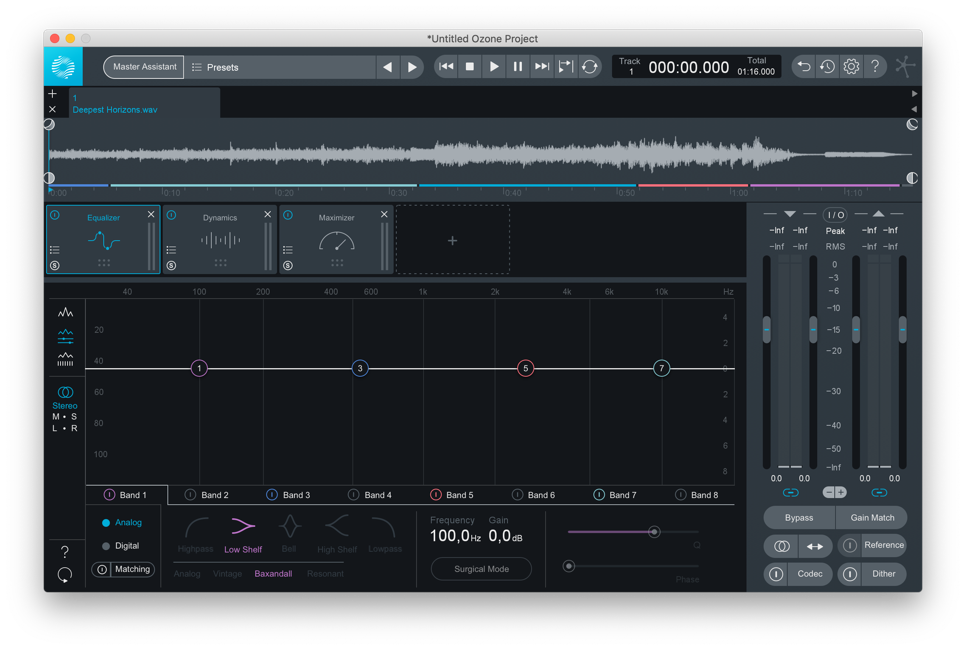Click Bypass button
966x650 pixels.
tap(799, 518)
